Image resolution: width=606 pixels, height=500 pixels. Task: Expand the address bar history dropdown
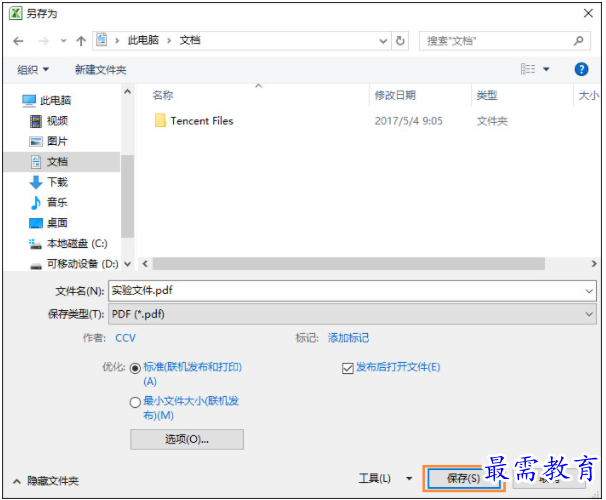pos(383,41)
